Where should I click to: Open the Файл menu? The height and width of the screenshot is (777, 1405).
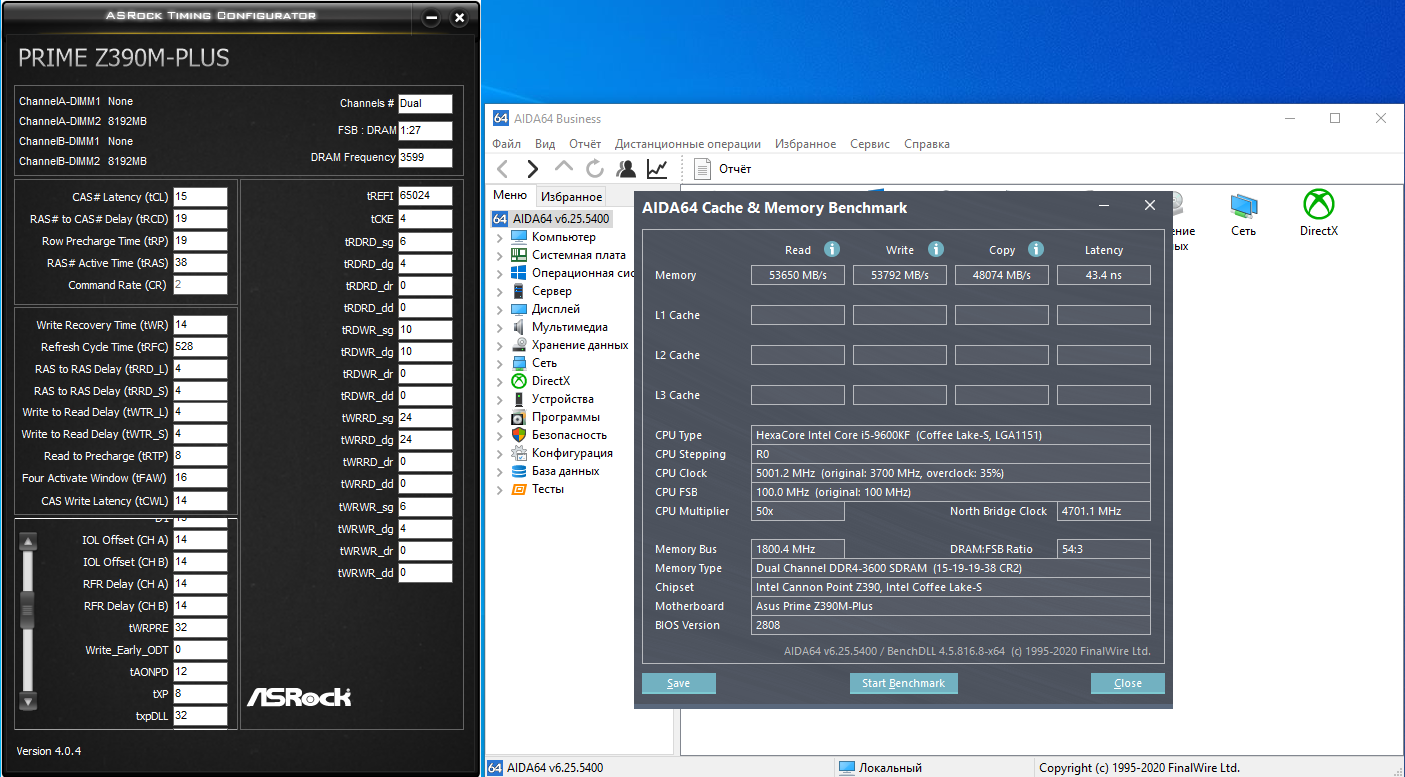tap(507, 144)
